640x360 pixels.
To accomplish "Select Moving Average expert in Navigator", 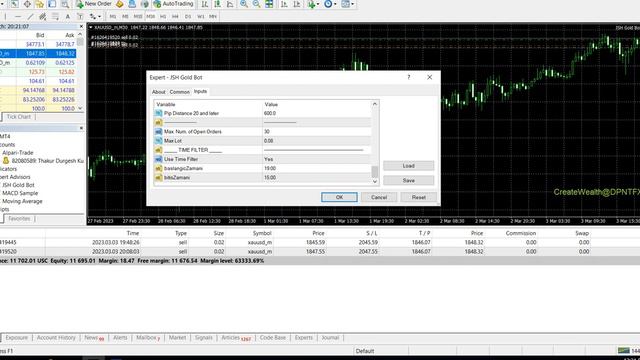I will click(x=22, y=201).
